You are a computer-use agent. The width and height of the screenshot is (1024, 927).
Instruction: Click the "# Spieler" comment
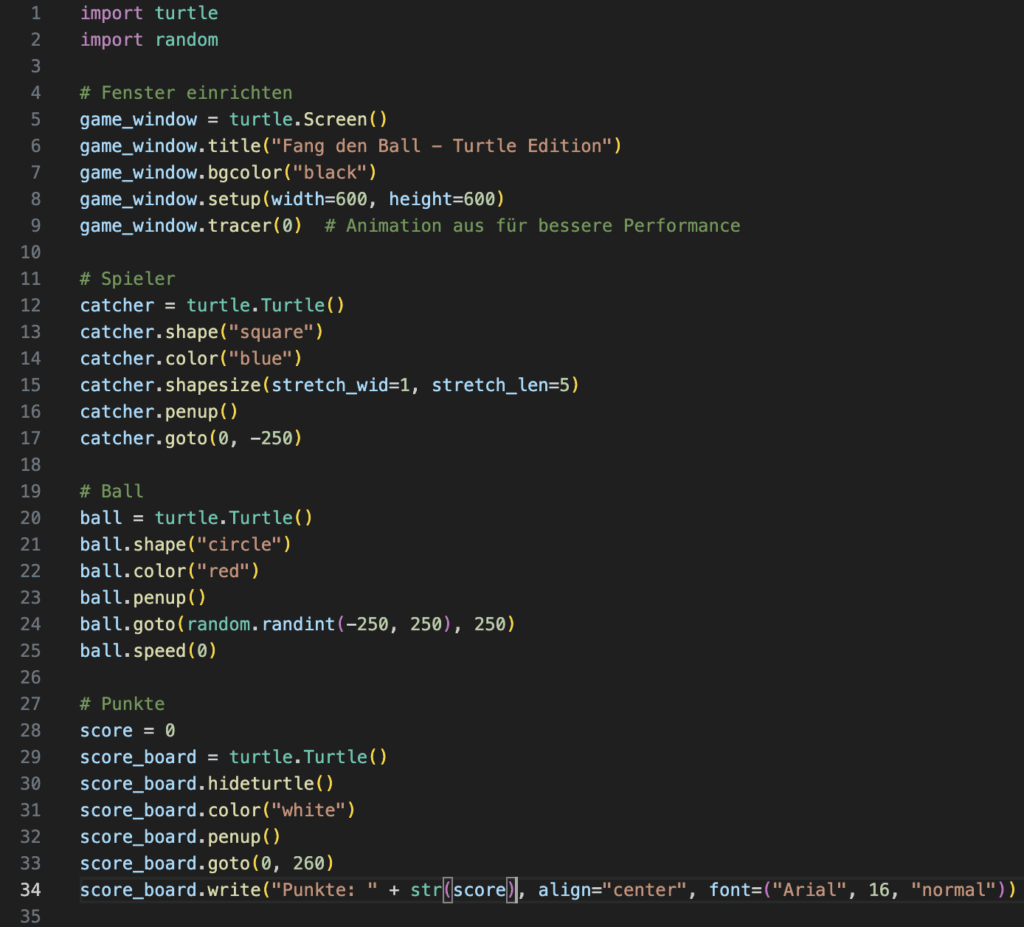127,279
